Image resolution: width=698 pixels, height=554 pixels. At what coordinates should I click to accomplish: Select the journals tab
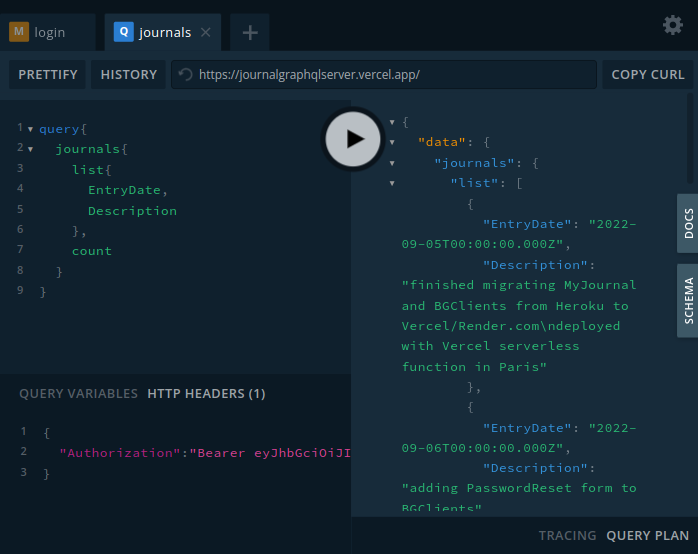162,32
